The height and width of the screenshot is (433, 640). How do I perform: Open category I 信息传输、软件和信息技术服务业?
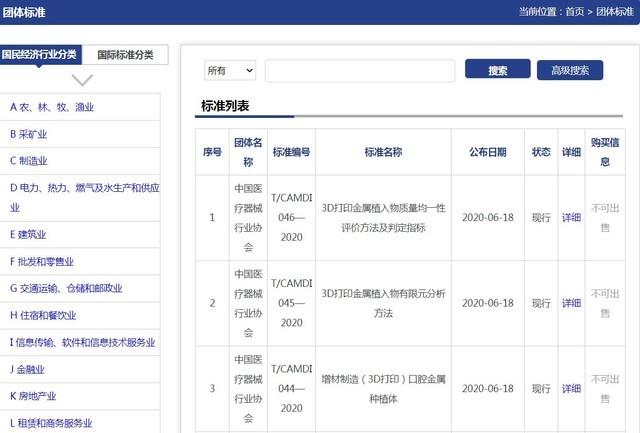pyautogui.click(x=82, y=342)
